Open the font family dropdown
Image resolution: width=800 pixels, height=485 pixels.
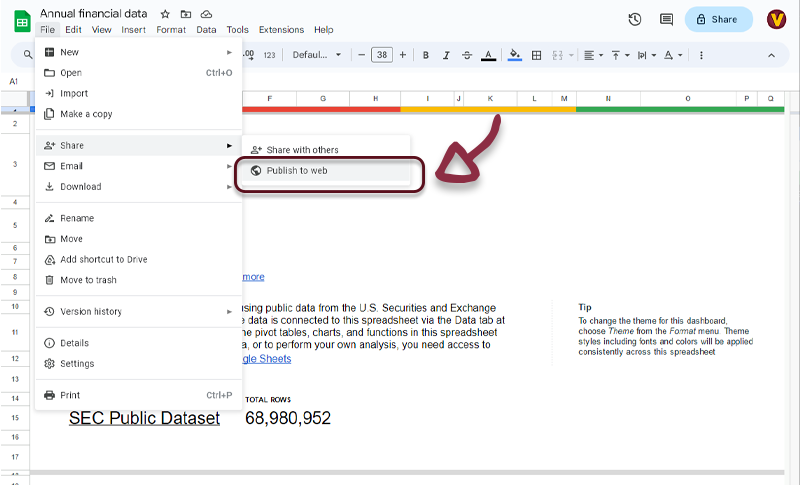coord(316,55)
